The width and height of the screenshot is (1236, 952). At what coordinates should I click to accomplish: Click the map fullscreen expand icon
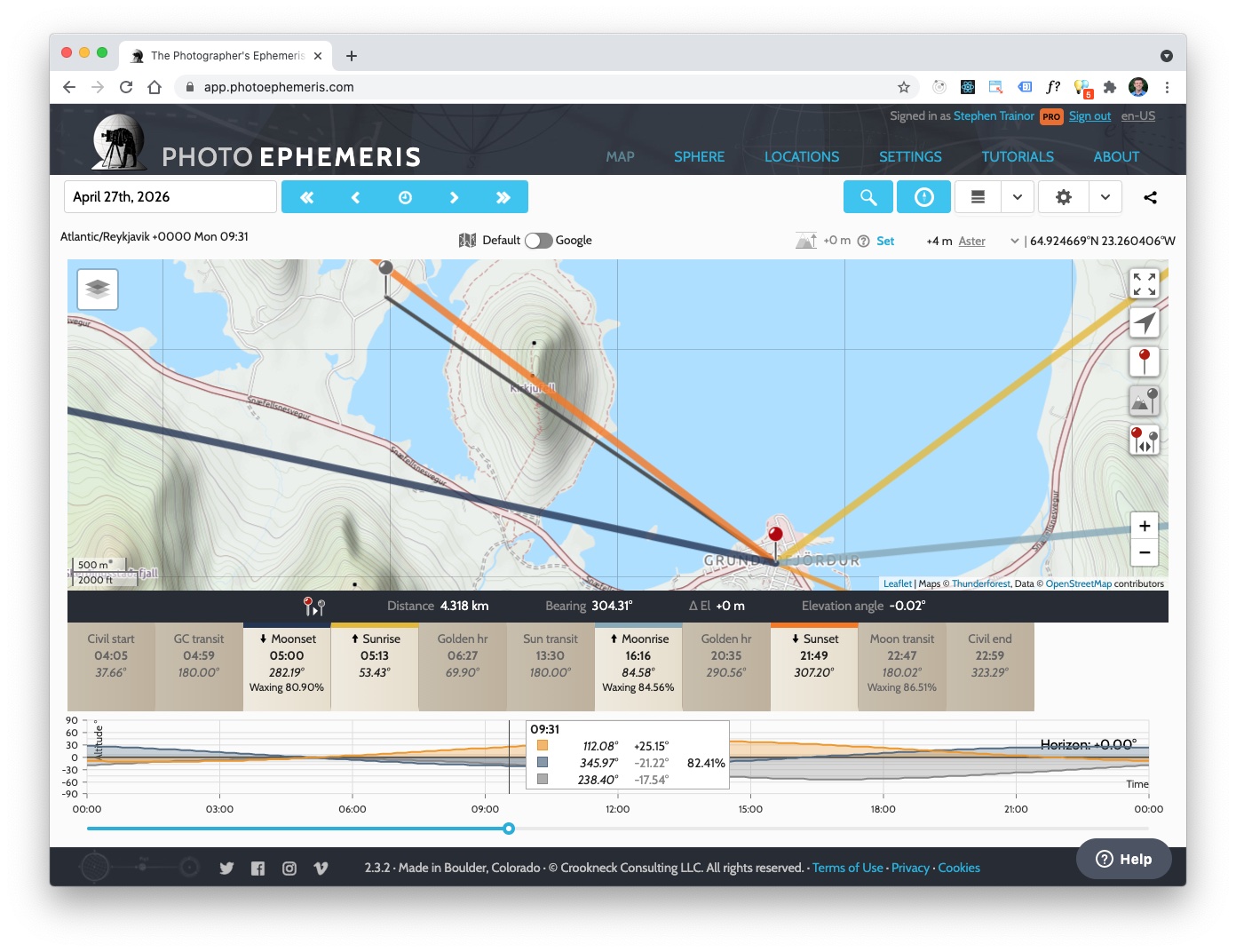point(1145,284)
